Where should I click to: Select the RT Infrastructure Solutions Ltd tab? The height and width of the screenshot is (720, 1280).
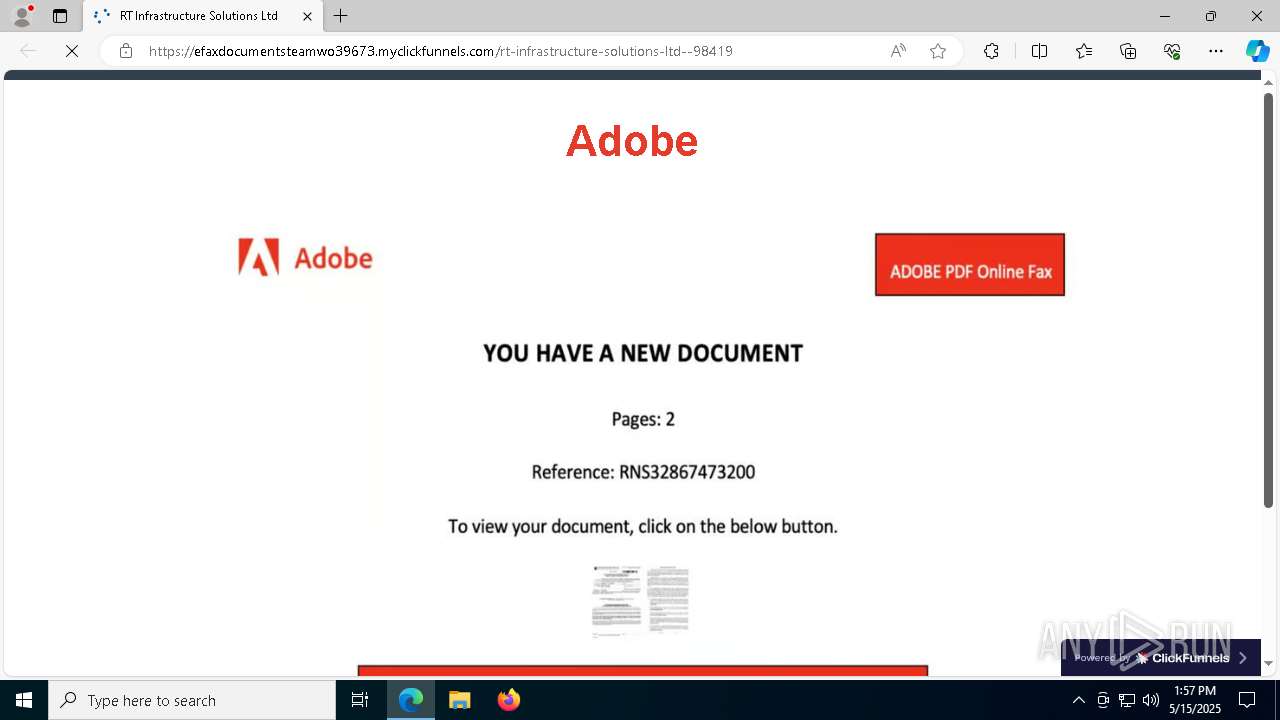(x=203, y=16)
